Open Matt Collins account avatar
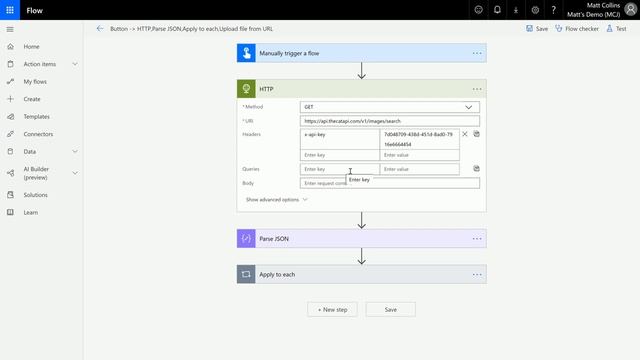Viewport: 640px width, 360px height. pos(631,10)
